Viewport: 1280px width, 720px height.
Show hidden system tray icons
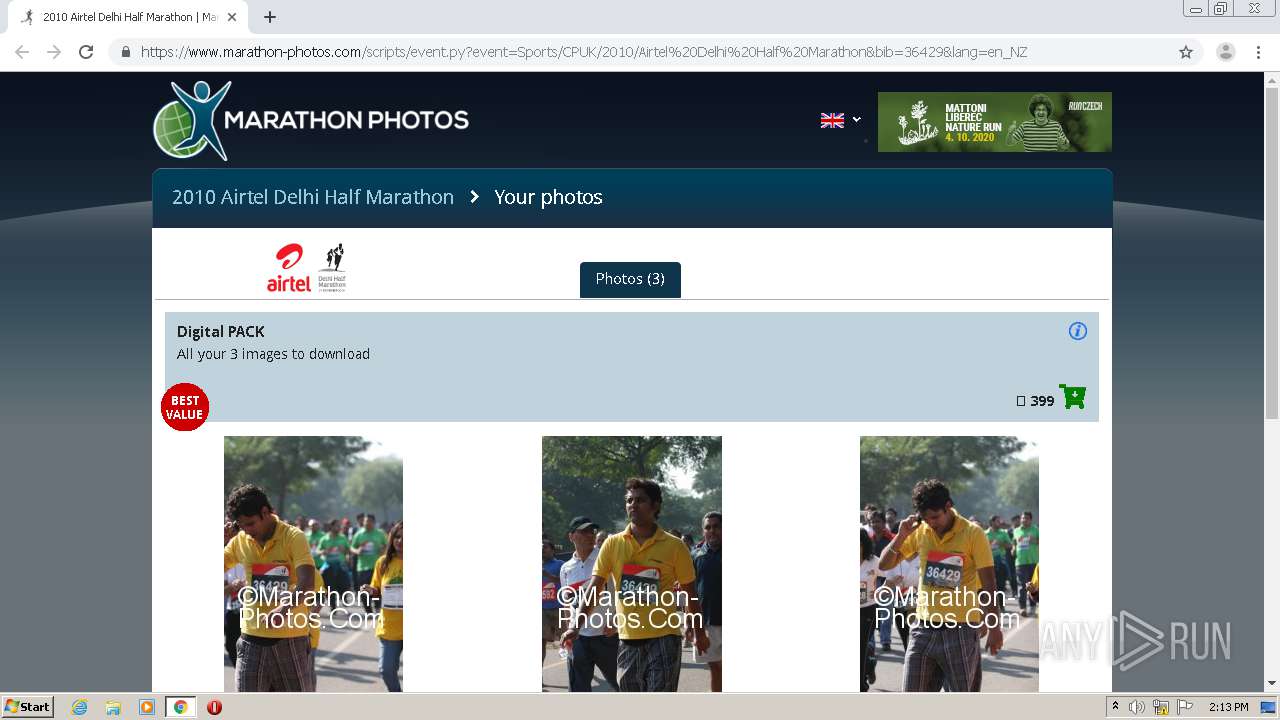(1115, 707)
